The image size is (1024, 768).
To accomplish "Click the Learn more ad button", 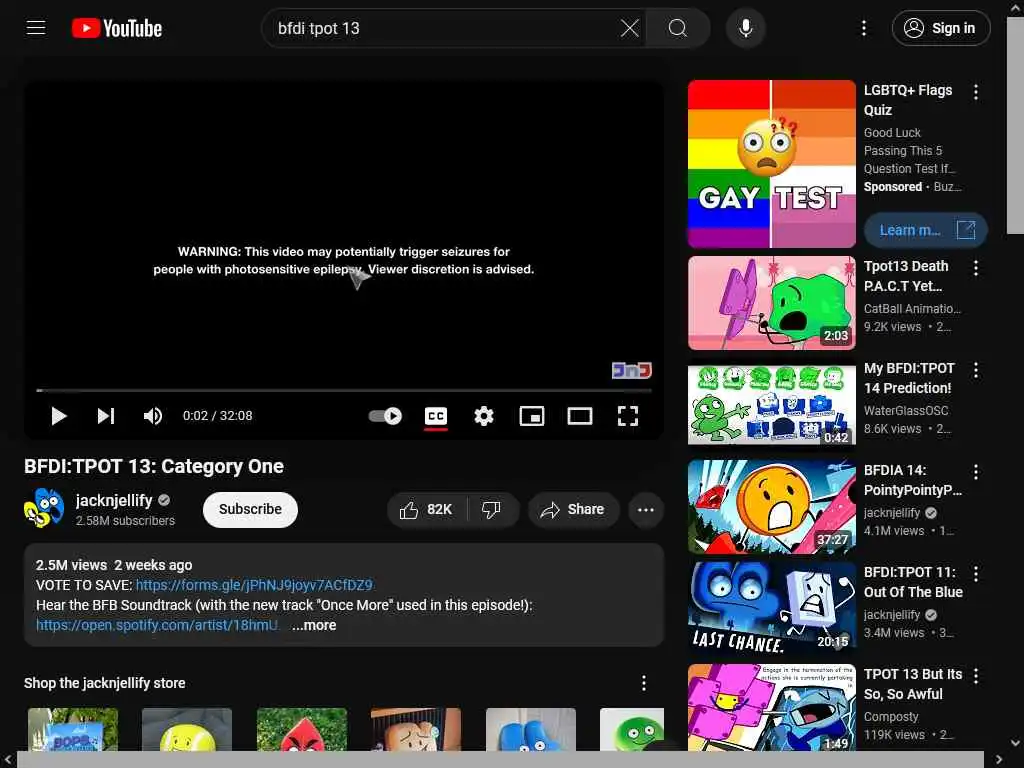I will pyautogui.click(x=925, y=230).
